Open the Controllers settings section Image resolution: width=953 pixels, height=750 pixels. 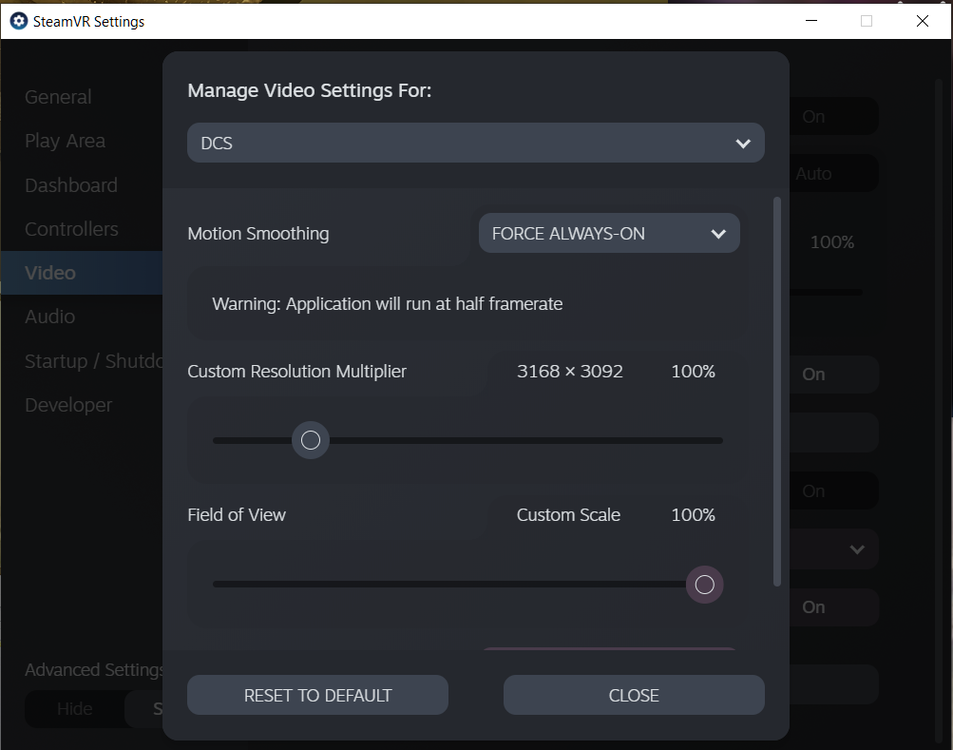click(x=71, y=228)
